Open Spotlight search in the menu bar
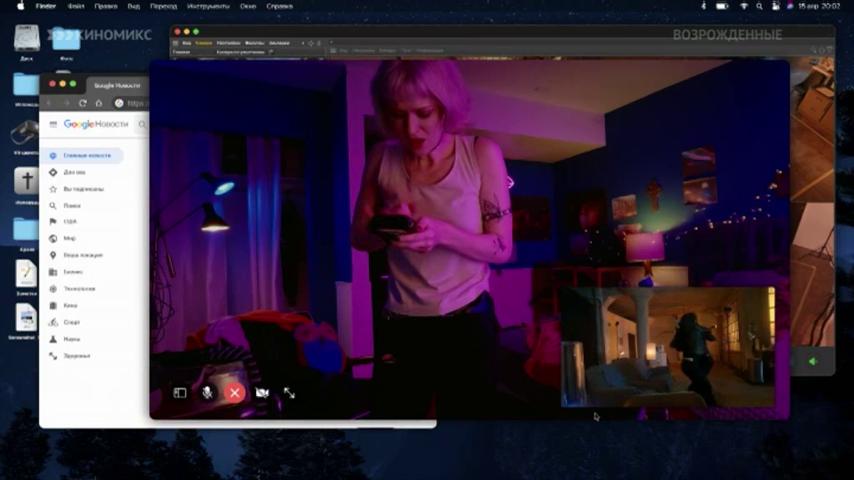Viewport: 854px width, 480px height. tap(759, 7)
